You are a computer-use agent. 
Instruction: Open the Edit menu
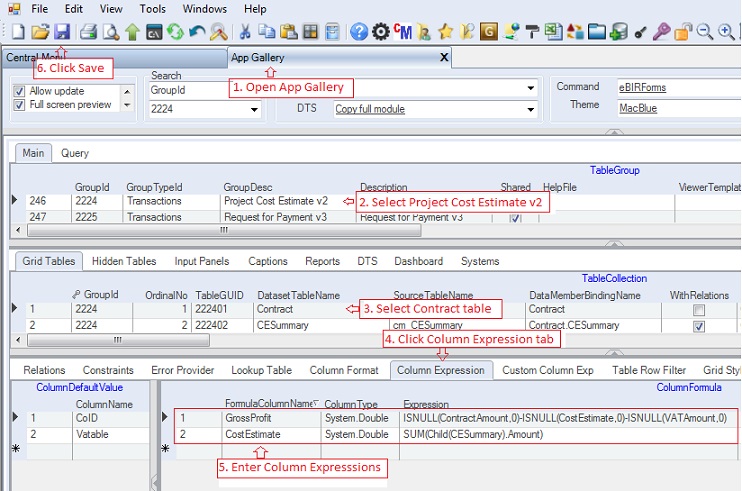click(x=74, y=9)
